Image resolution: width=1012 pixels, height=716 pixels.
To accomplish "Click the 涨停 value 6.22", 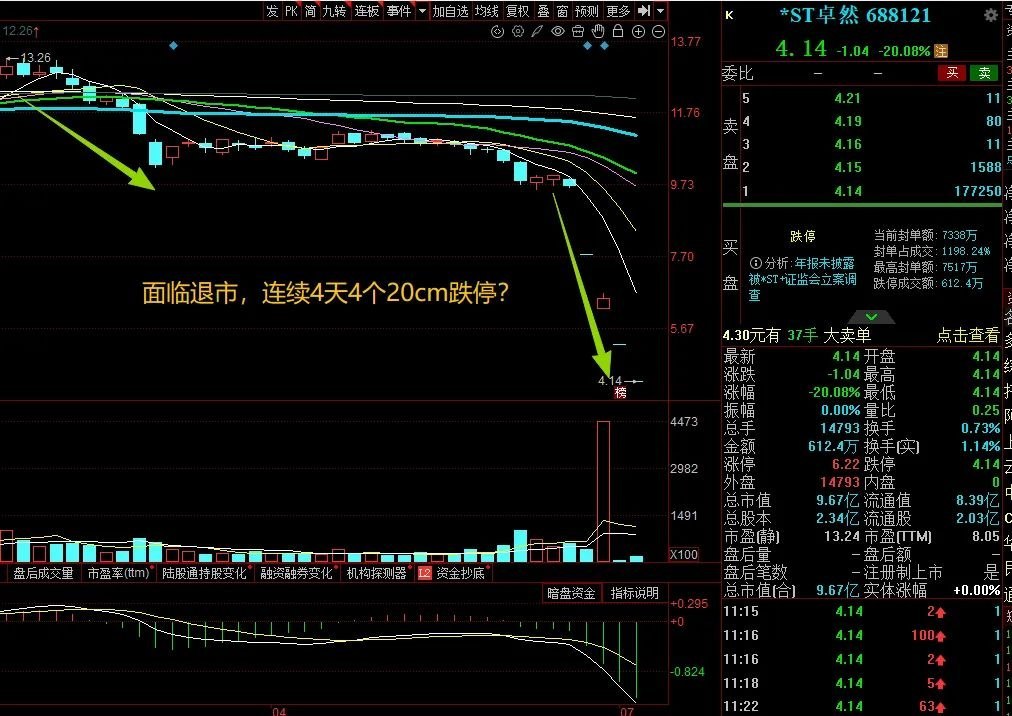I will click(x=845, y=464).
